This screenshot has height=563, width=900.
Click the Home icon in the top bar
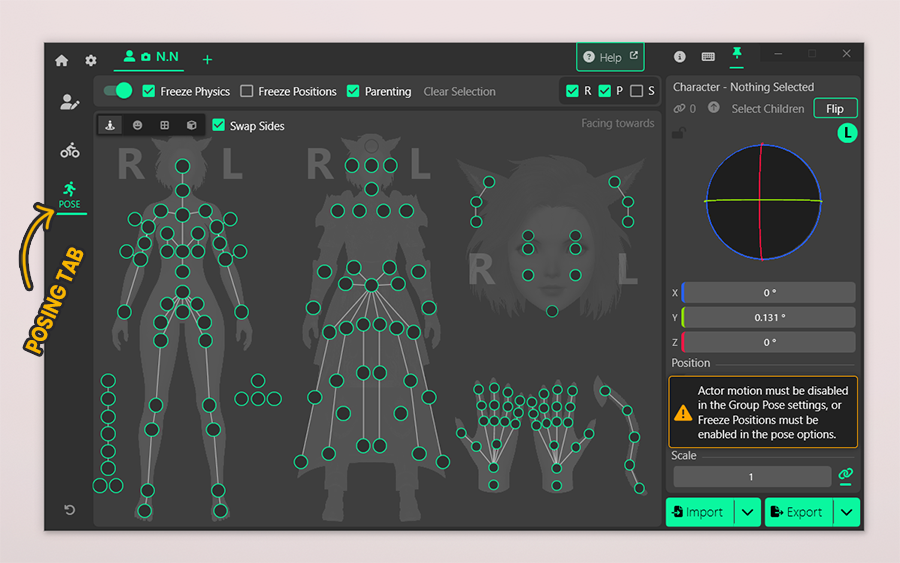coord(62,60)
